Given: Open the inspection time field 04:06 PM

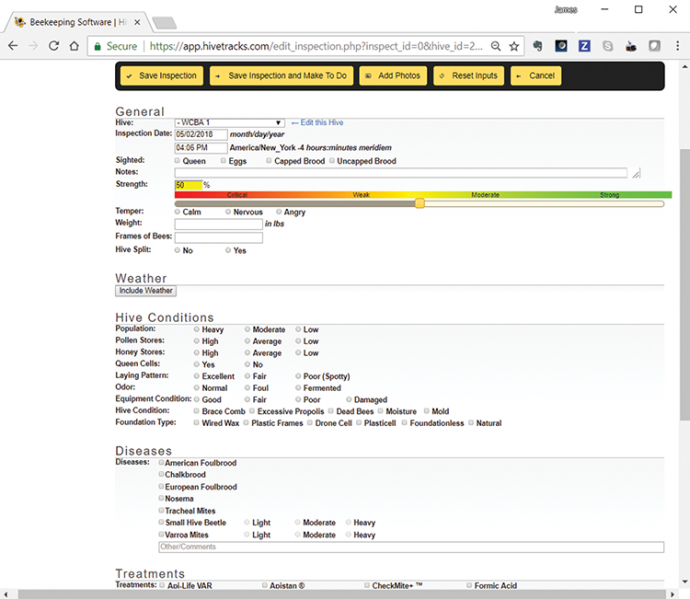Looking at the screenshot, I should [200, 148].
